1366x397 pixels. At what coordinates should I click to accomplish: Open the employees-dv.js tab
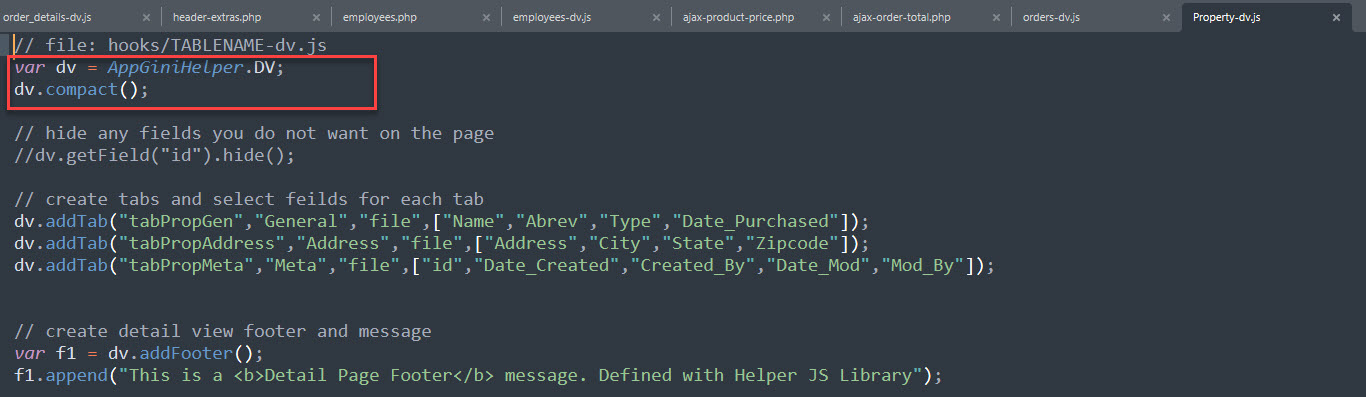coord(553,18)
